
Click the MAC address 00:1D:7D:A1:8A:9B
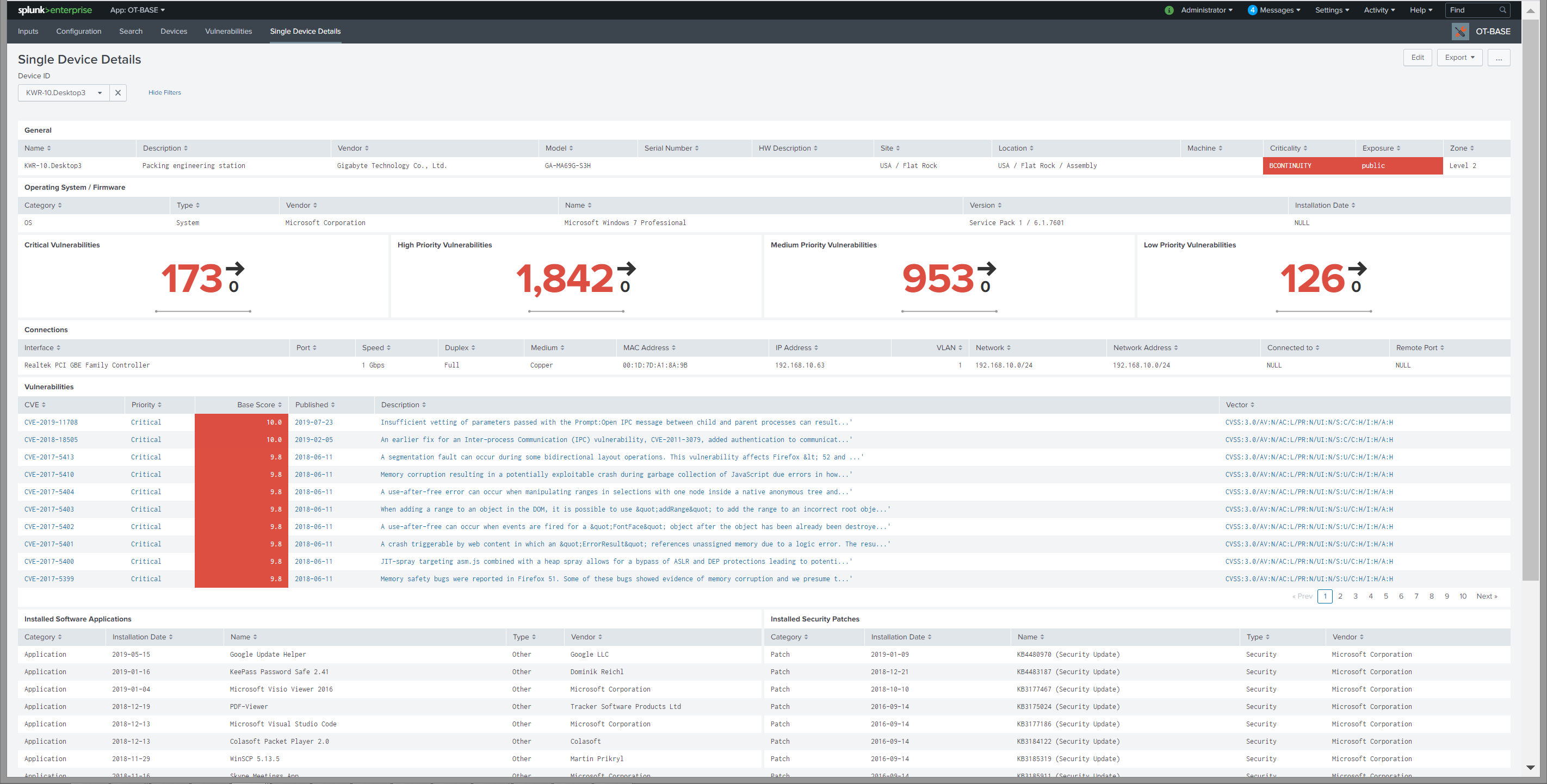(654, 365)
